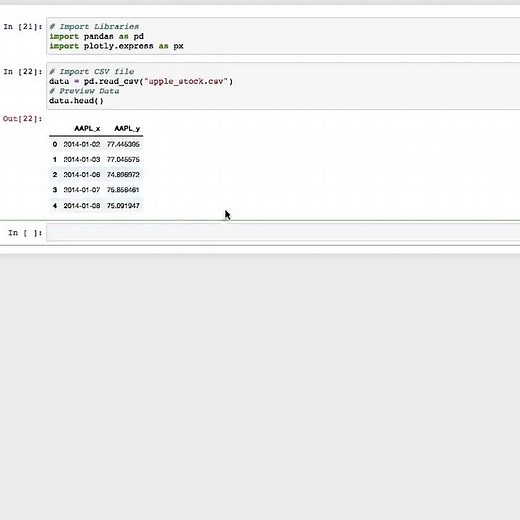Click the In [22] read_csv code cell
This screenshot has width=520, height=520.
(283, 86)
